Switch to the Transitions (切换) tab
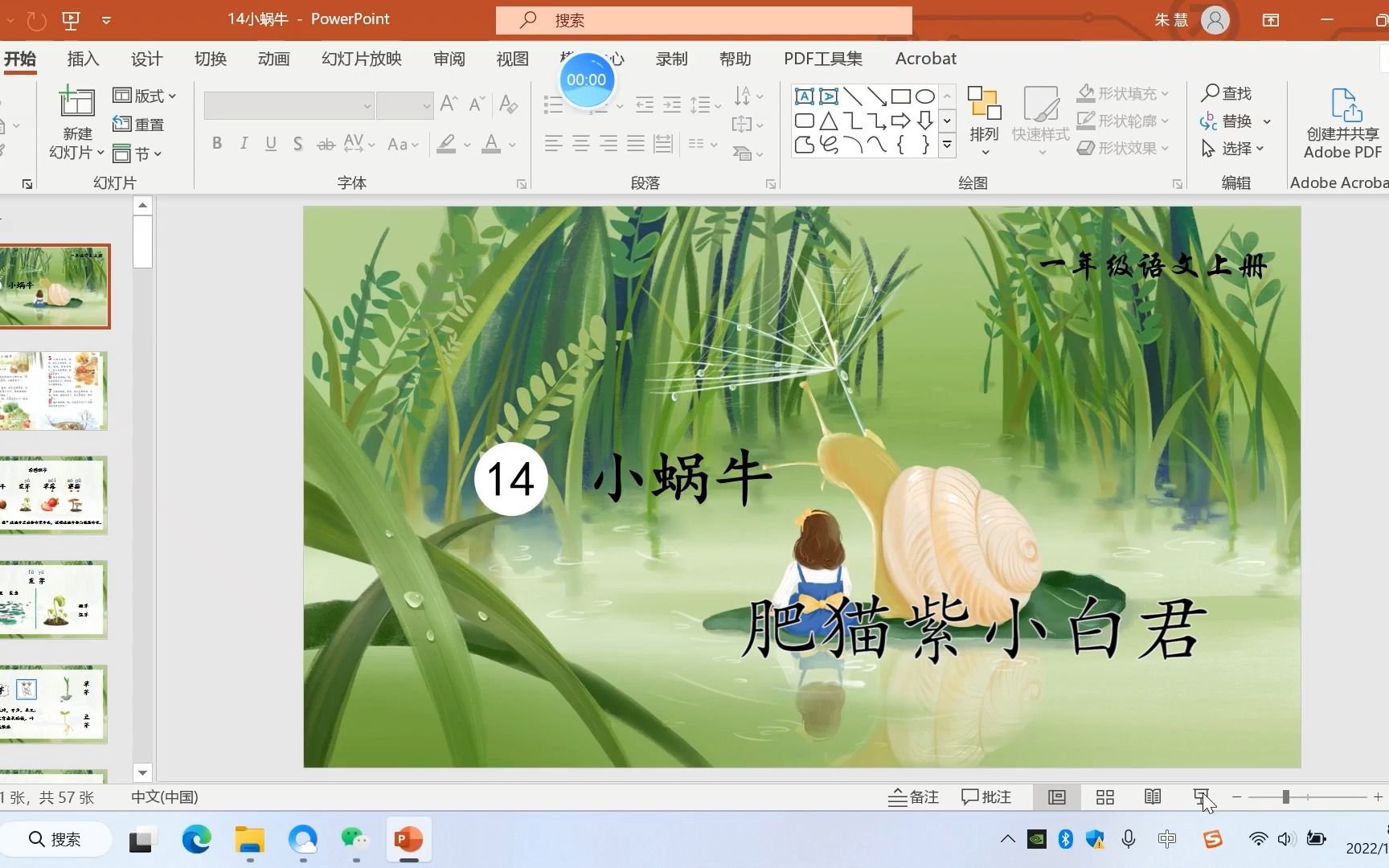1389x868 pixels. click(x=211, y=59)
